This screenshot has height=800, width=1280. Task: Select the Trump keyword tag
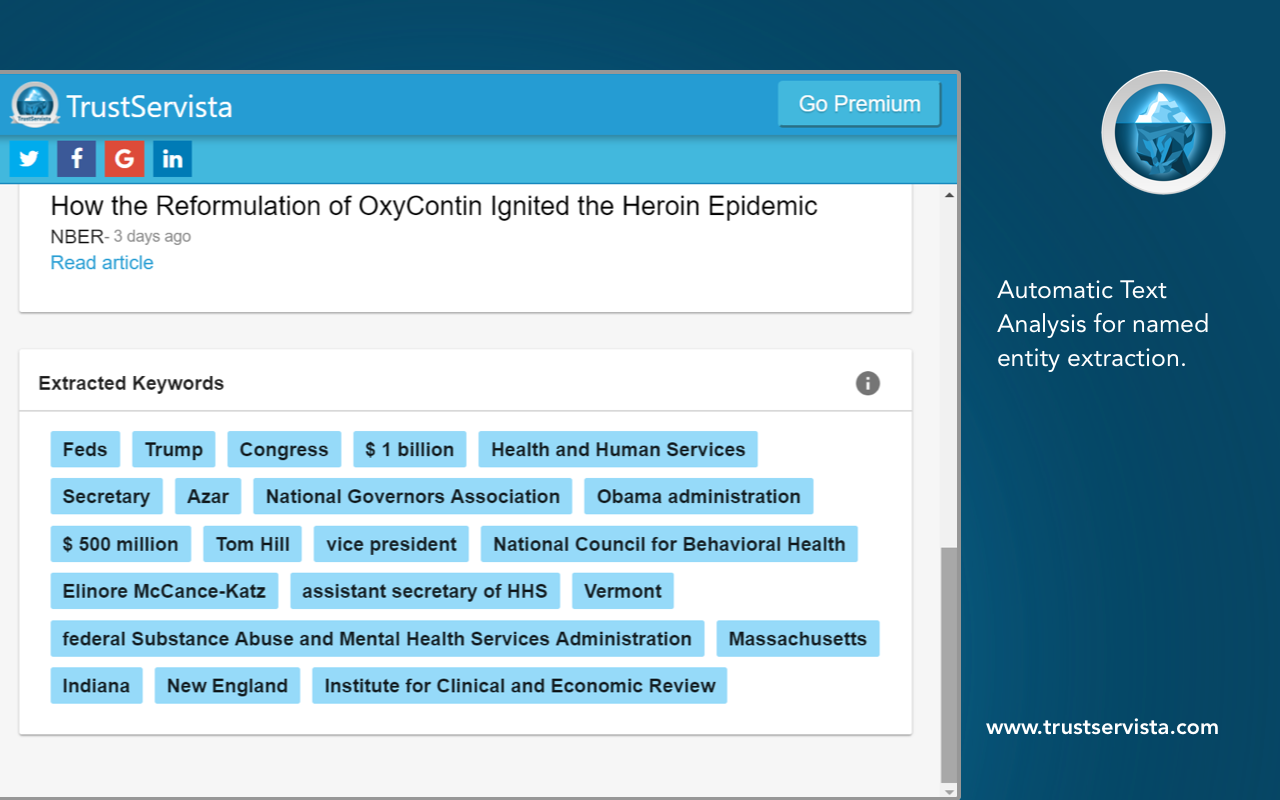point(174,450)
